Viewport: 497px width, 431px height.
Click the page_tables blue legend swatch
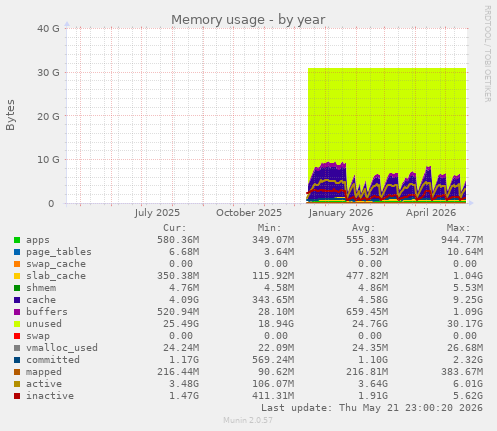click(x=17, y=252)
